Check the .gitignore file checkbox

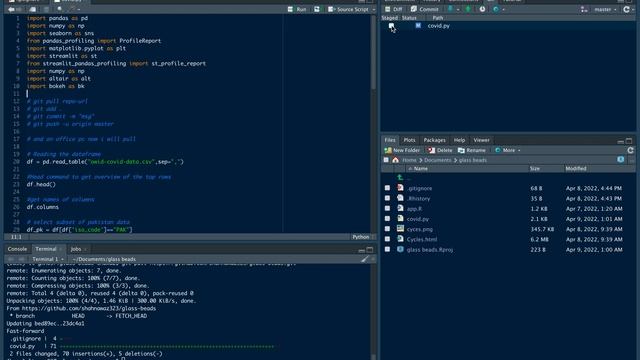click(x=387, y=188)
